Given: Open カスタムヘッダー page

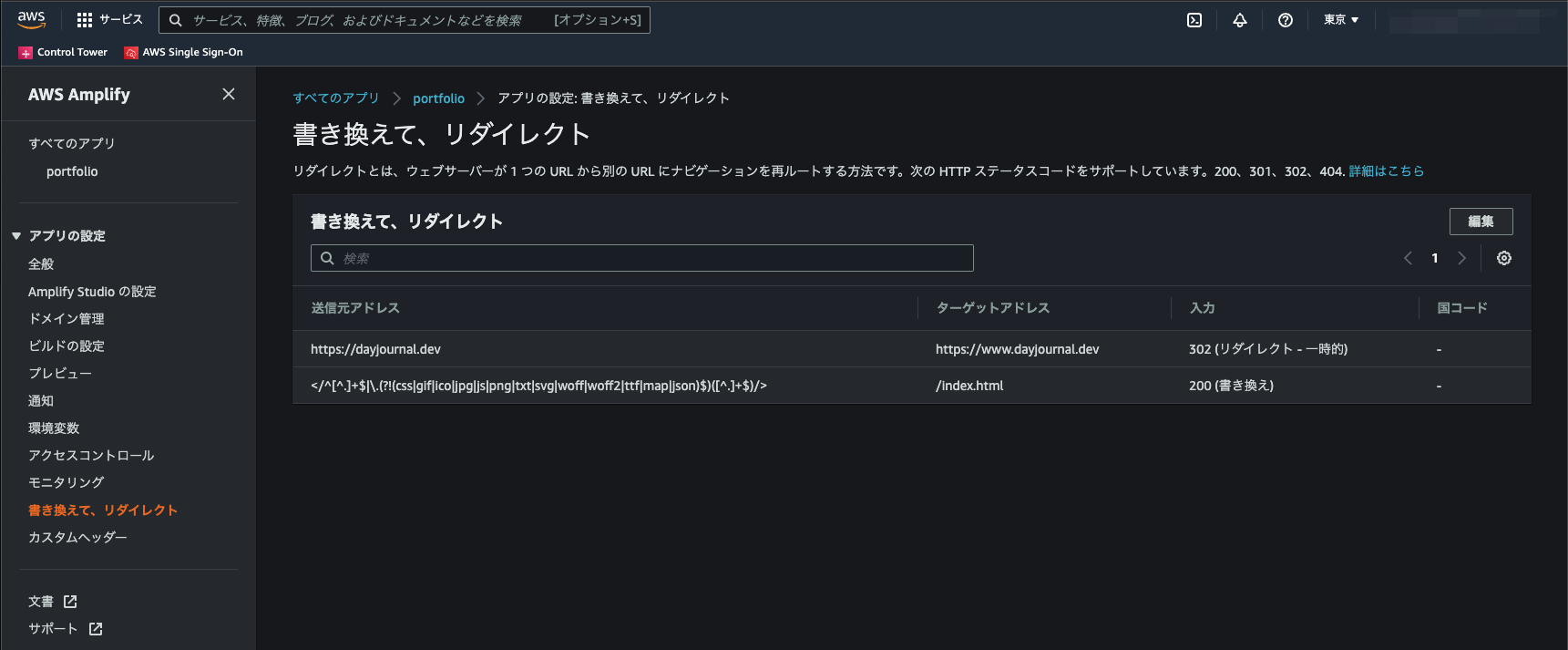Looking at the screenshot, I should point(77,537).
